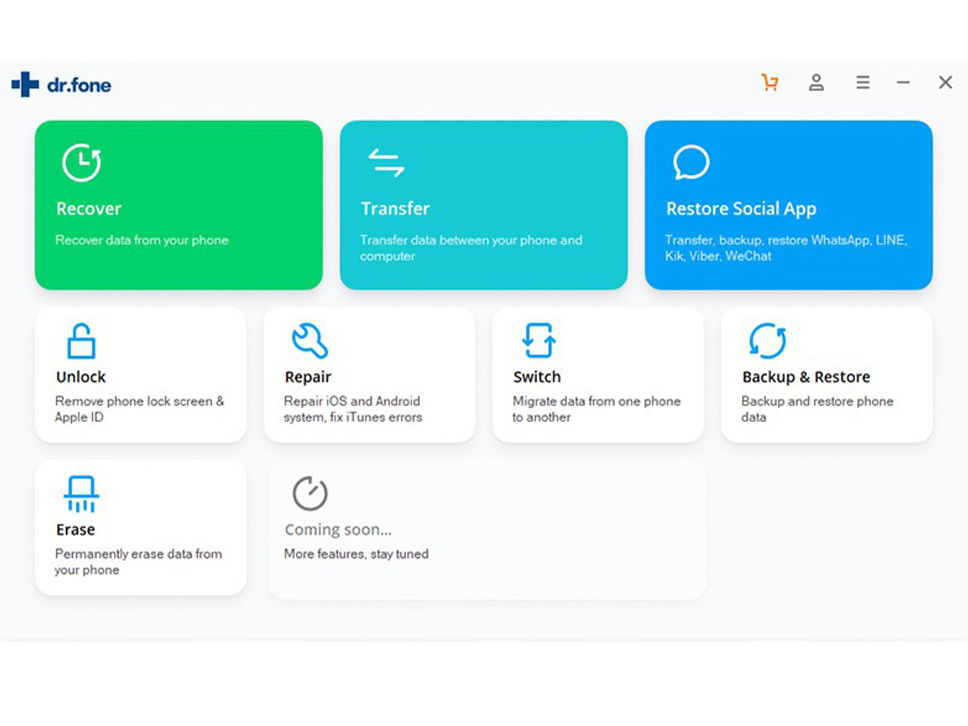This screenshot has width=968, height=726.
Task: Open the user account profile
Action: tap(816, 82)
